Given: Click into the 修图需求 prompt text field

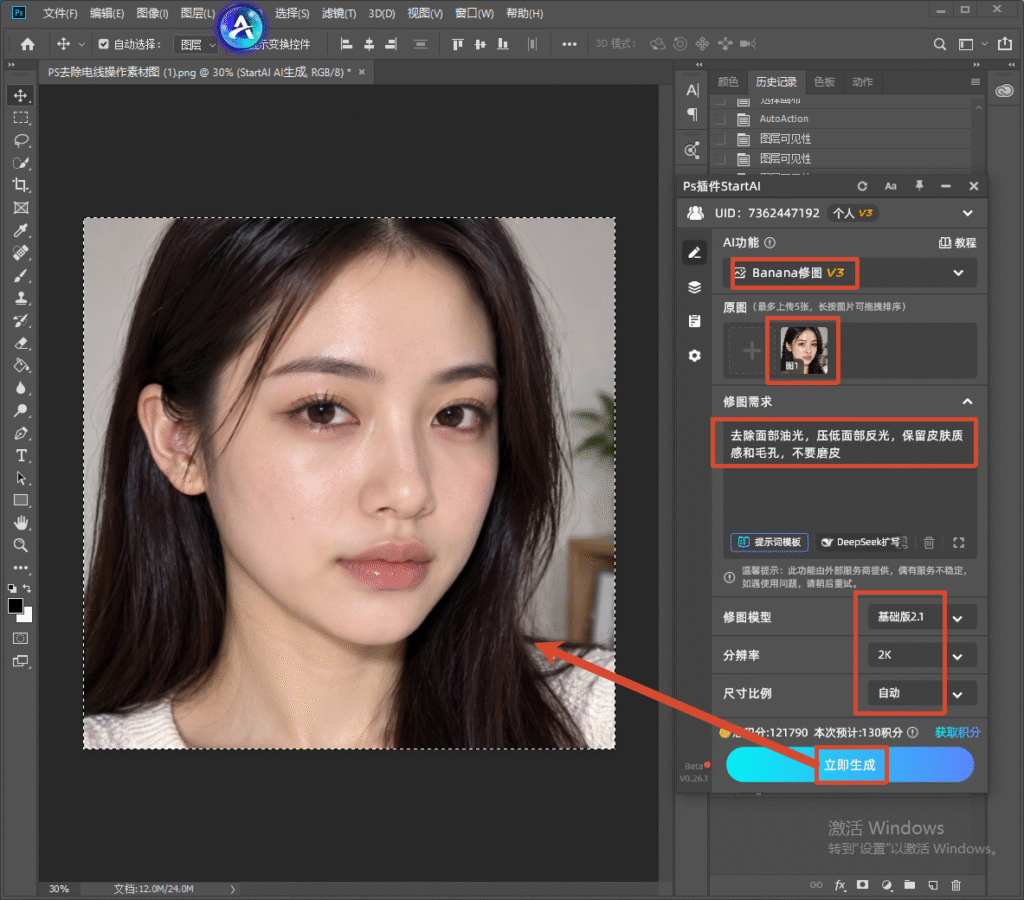Looking at the screenshot, I should (849, 490).
